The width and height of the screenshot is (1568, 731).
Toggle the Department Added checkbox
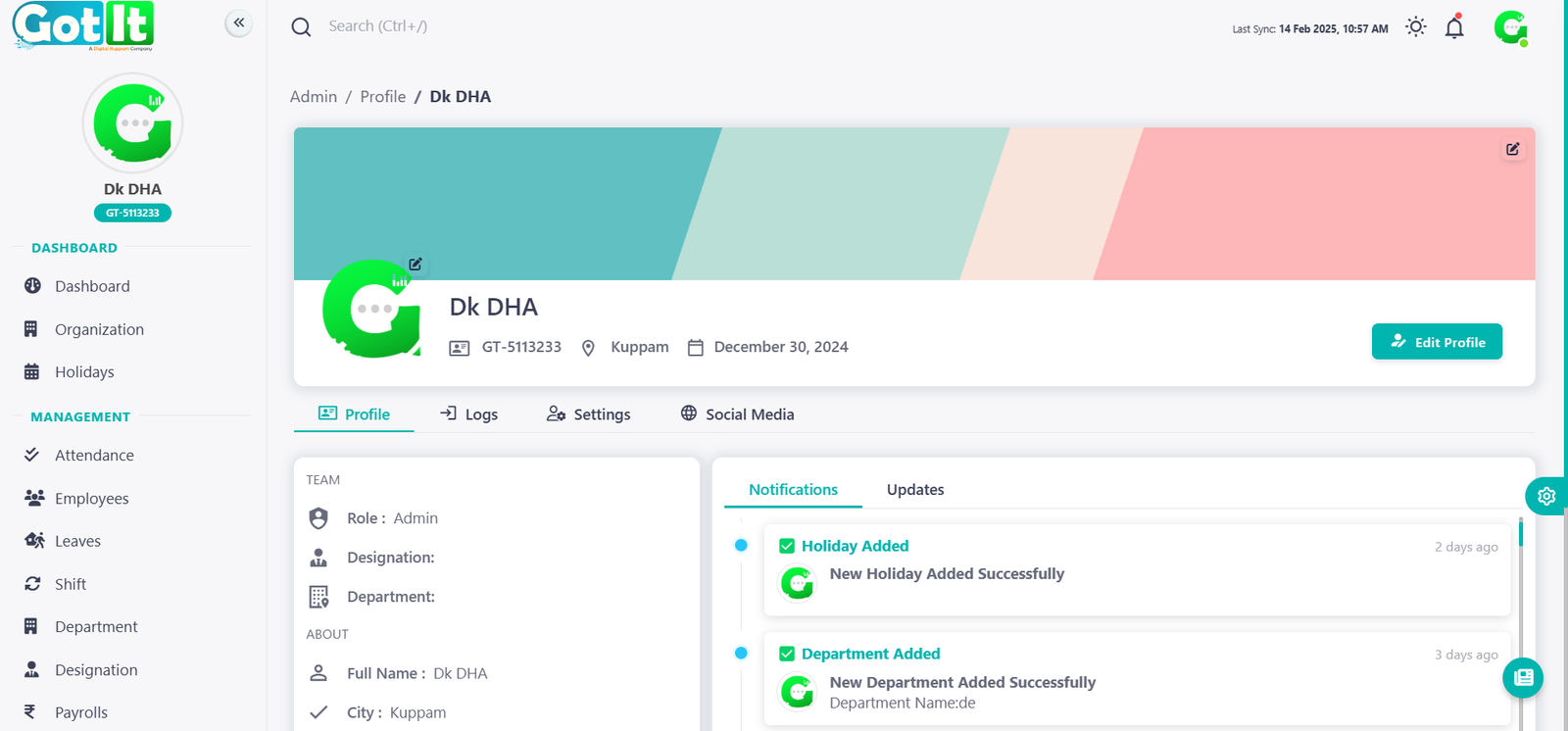pos(787,654)
